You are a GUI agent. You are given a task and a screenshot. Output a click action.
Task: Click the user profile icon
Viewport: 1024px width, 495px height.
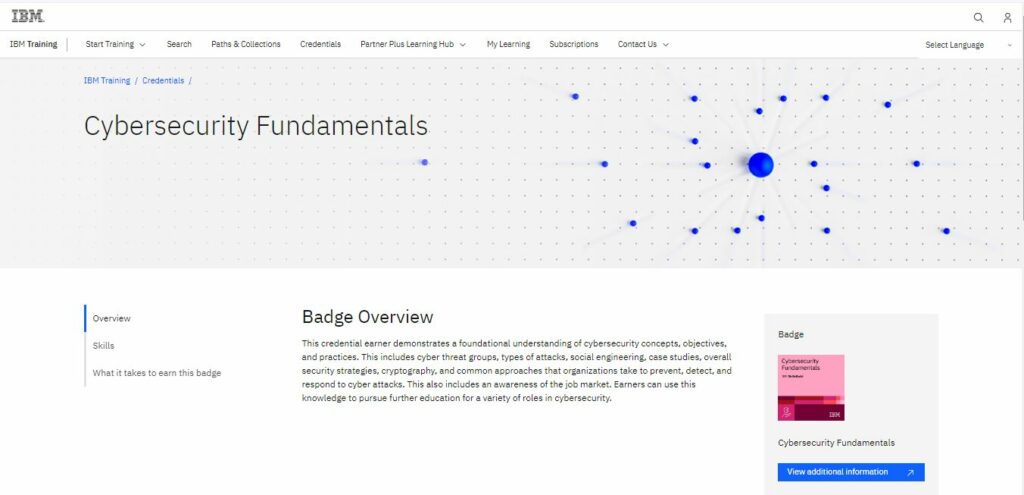tap(1007, 17)
